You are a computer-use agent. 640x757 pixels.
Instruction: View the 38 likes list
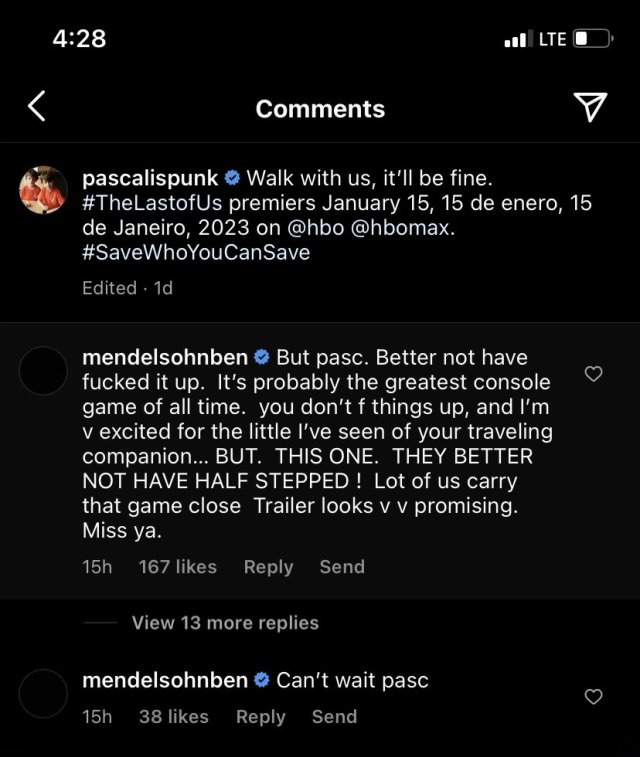pyautogui.click(x=174, y=717)
